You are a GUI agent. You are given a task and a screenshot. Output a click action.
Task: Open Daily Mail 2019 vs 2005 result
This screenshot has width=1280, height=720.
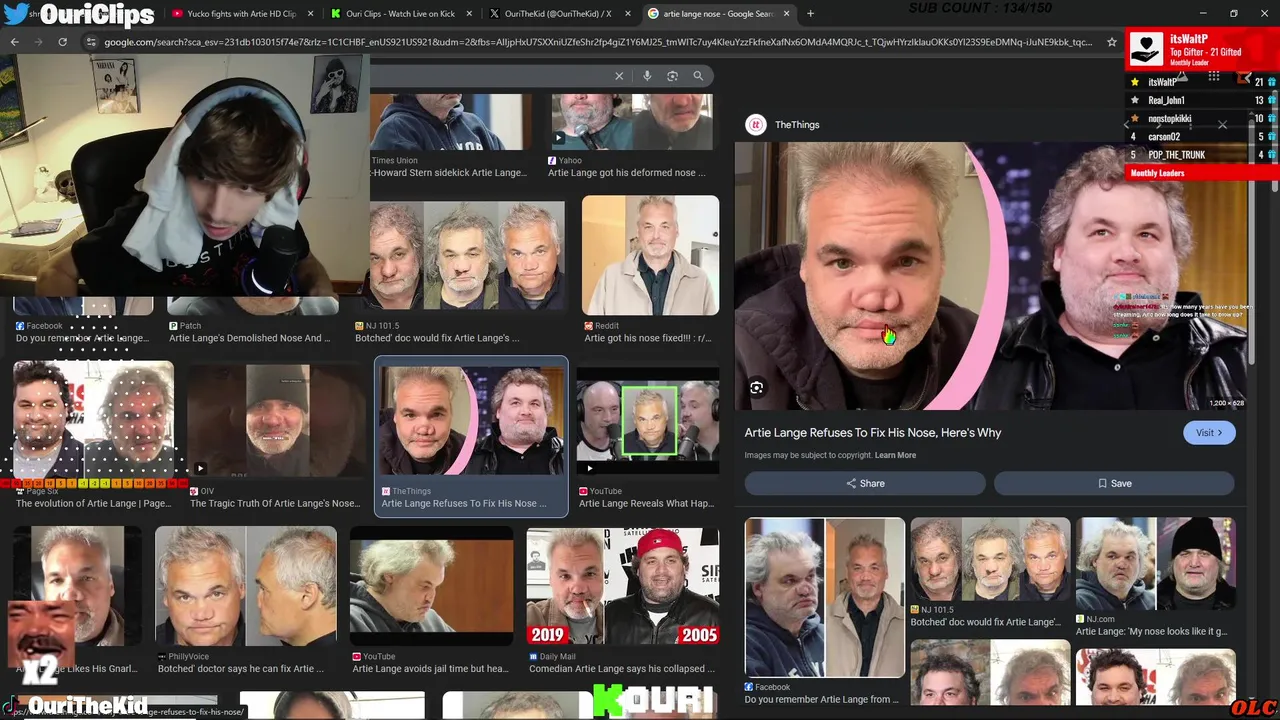[622, 600]
